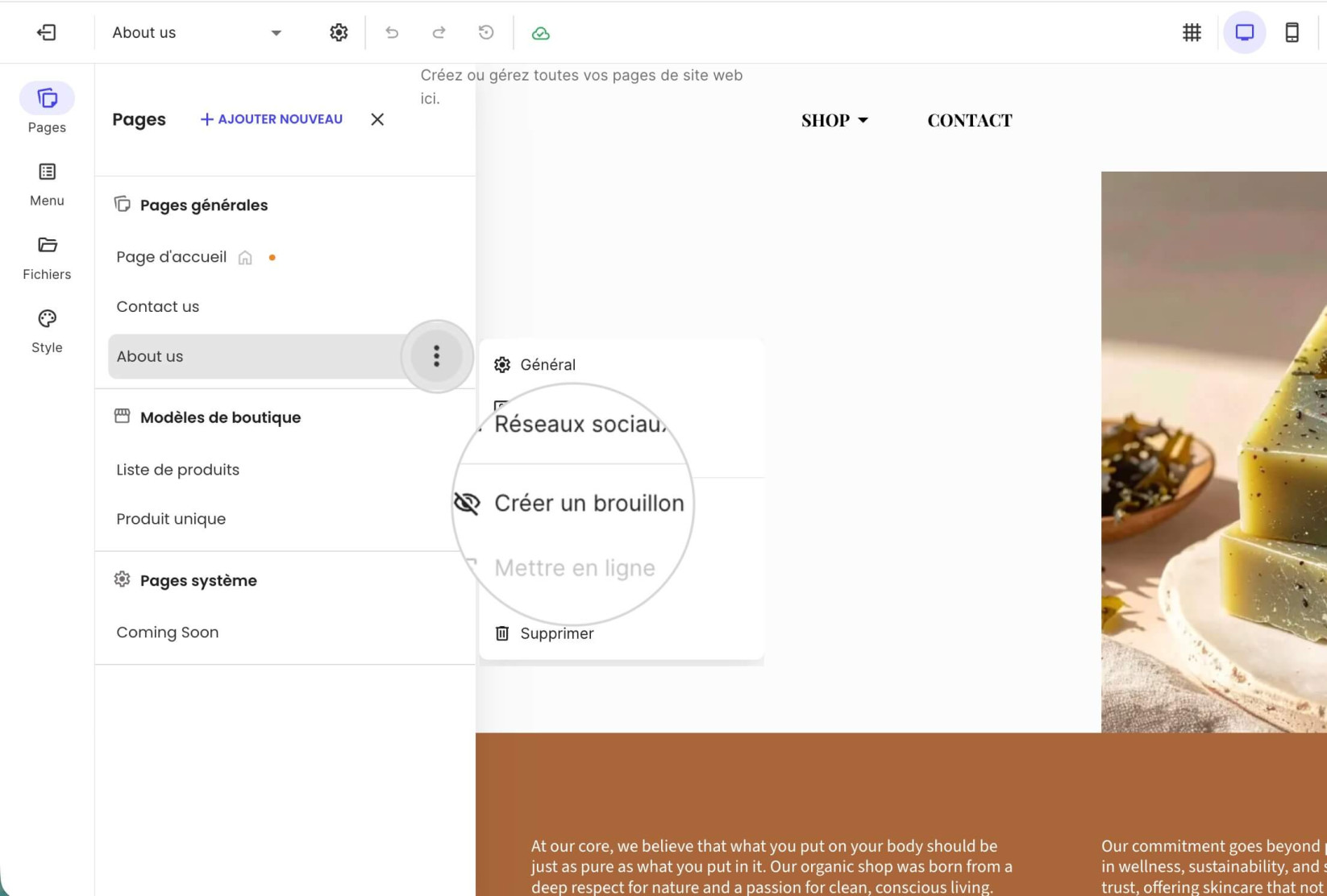The image size is (1327, 896).
Task: Open page settings gear in top toolbar
Action: coord(339,32)
